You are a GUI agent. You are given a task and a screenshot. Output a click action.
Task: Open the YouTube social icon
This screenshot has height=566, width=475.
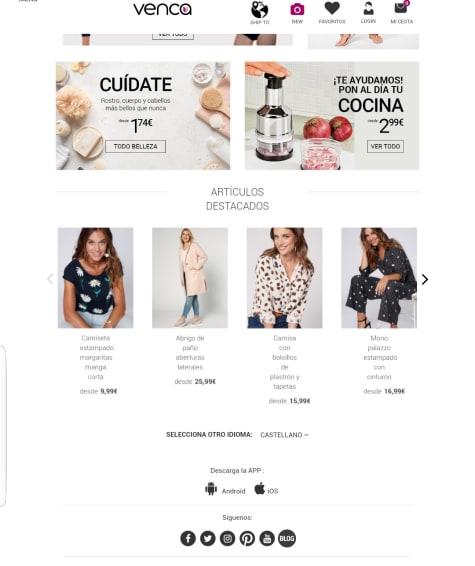267,538
